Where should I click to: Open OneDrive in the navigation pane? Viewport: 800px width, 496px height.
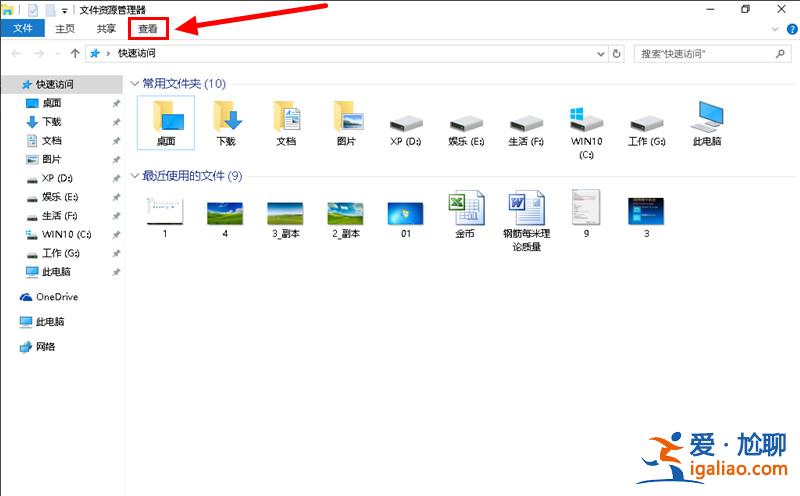point(57,297)
